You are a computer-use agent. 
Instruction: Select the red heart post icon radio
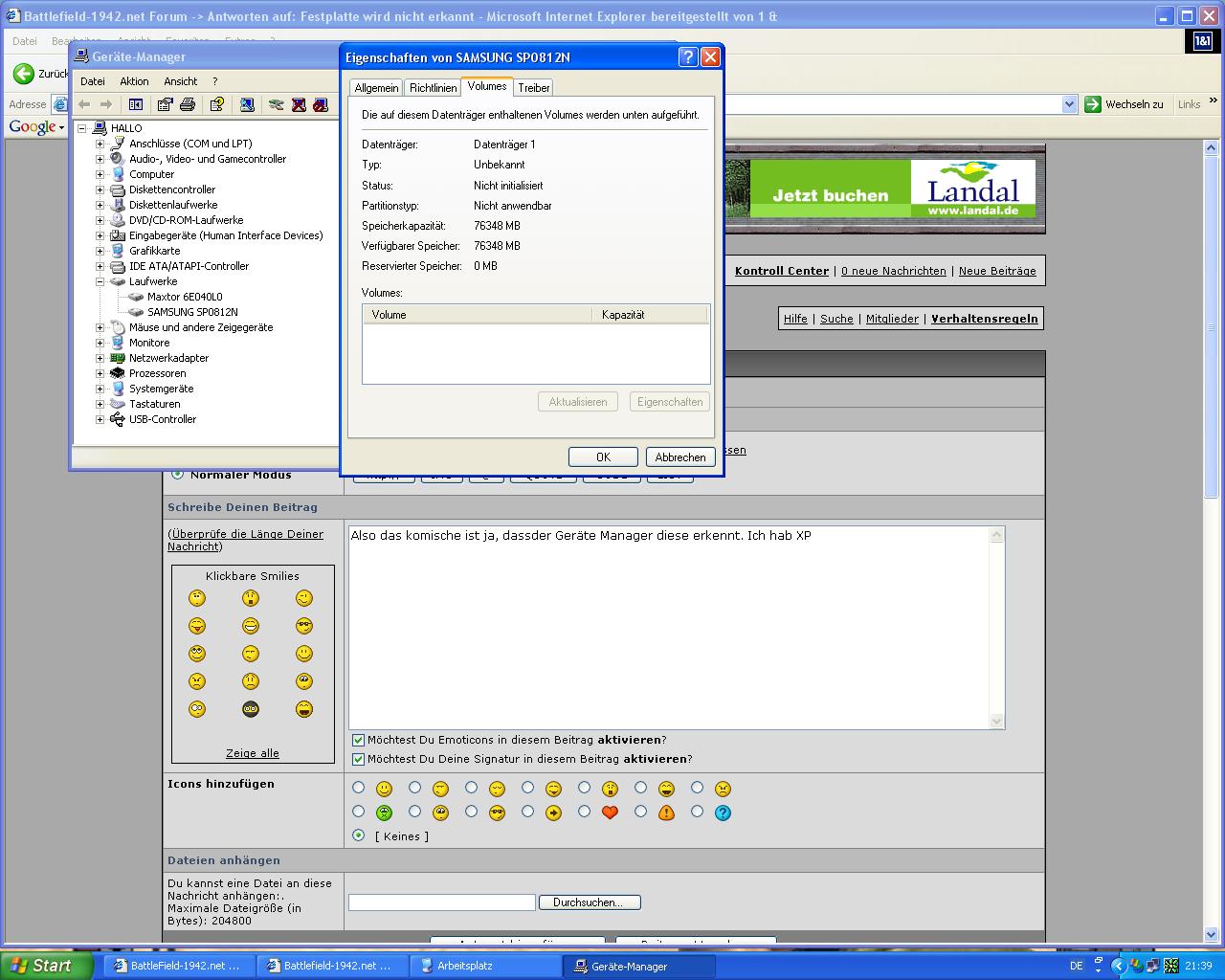(x=584, y=812)
